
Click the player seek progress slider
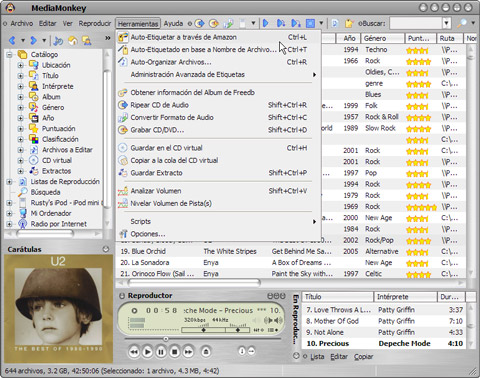tap(203, 339)
